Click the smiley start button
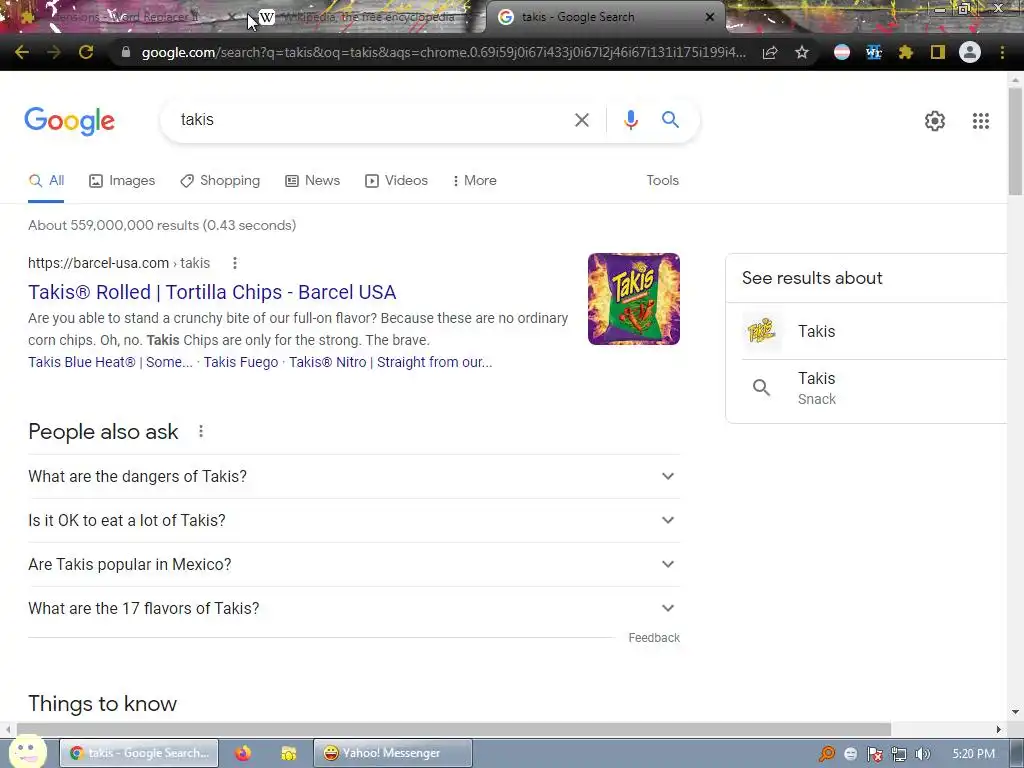The height and width of the screenshot is (768, 1024). click(x=27, y=752)
